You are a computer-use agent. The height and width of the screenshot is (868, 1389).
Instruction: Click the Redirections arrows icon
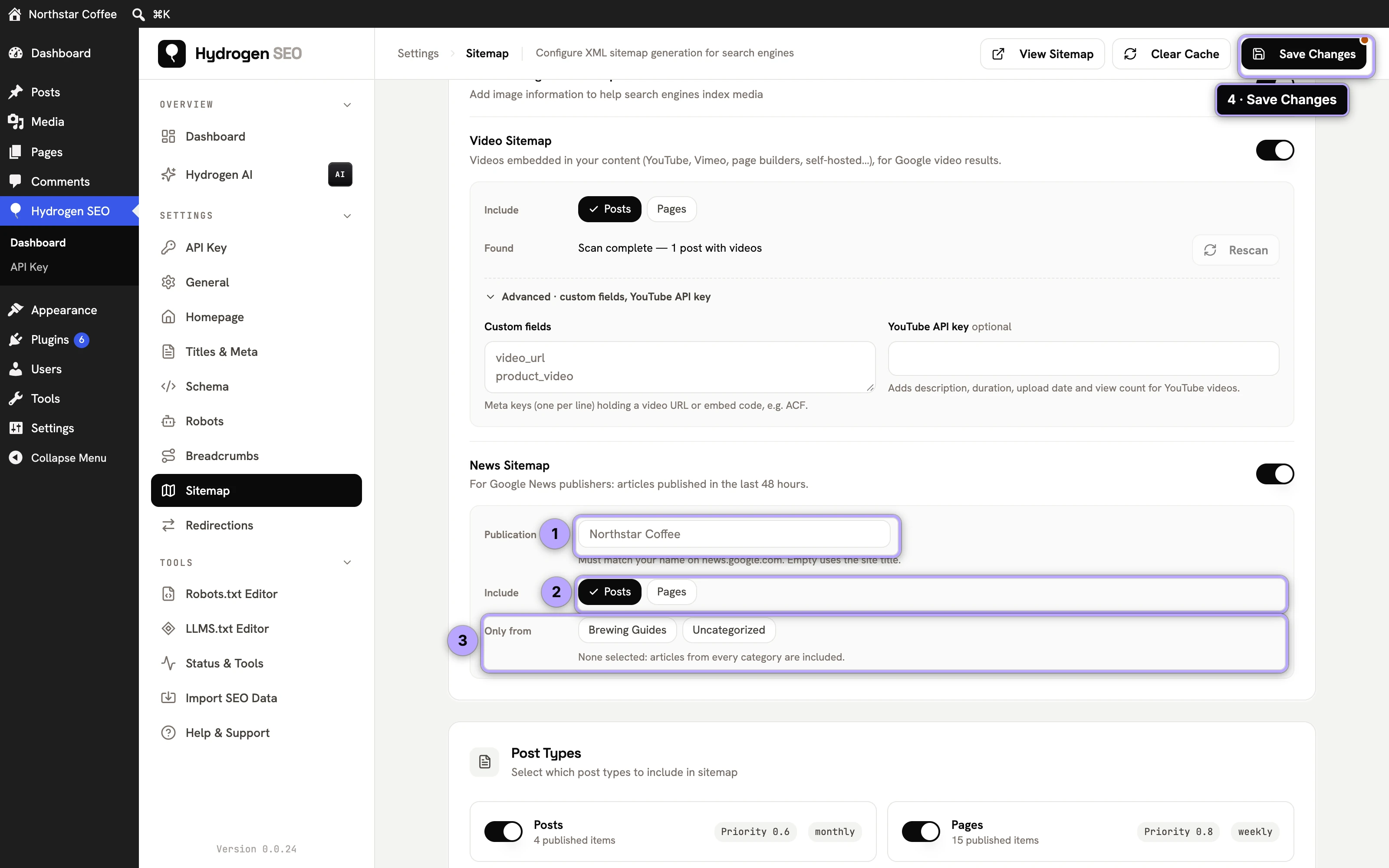(x=168, y=525)
